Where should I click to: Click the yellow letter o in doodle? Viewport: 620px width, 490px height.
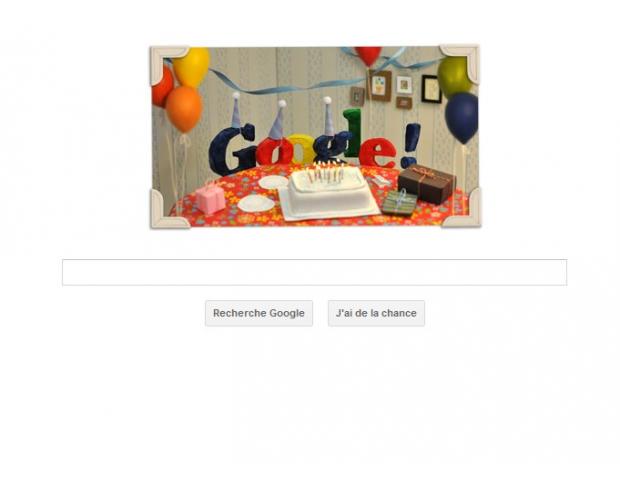click(x=300, y=149)
